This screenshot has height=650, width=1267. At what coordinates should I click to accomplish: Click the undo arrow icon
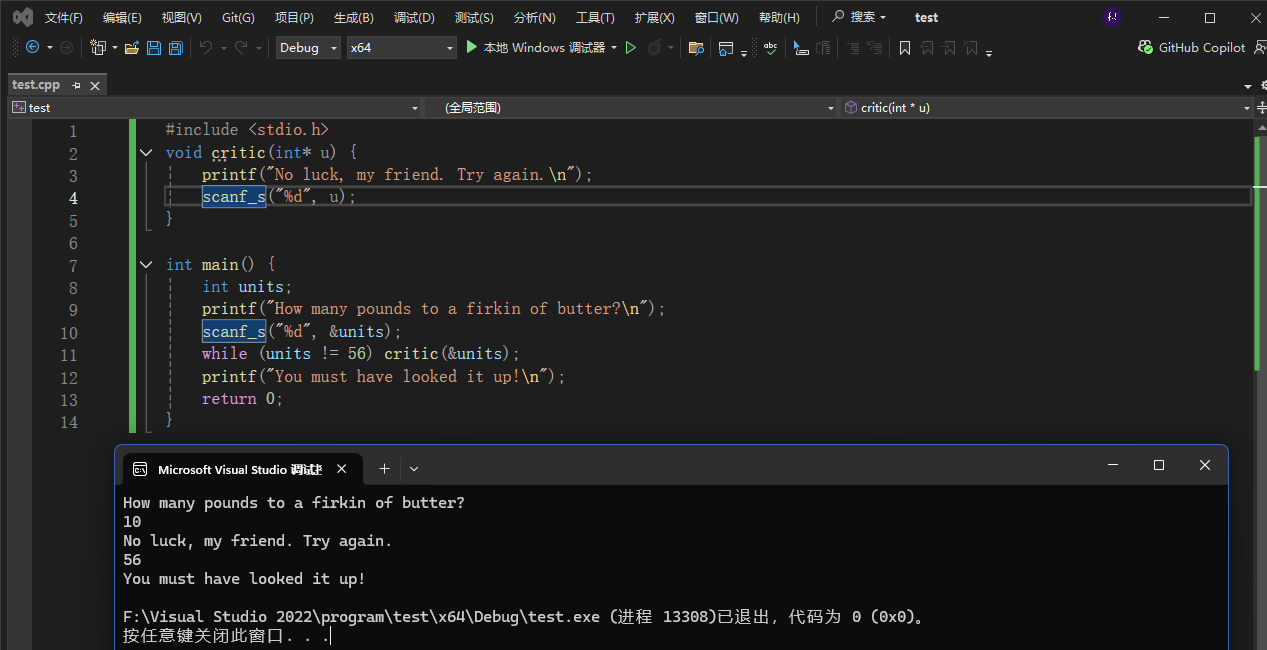pos(206,47)
